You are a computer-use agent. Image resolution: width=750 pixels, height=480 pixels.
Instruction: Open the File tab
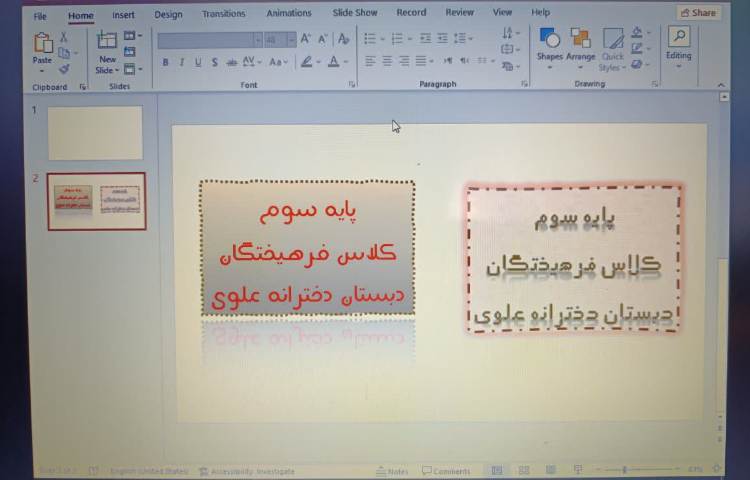tap(40, 16)
